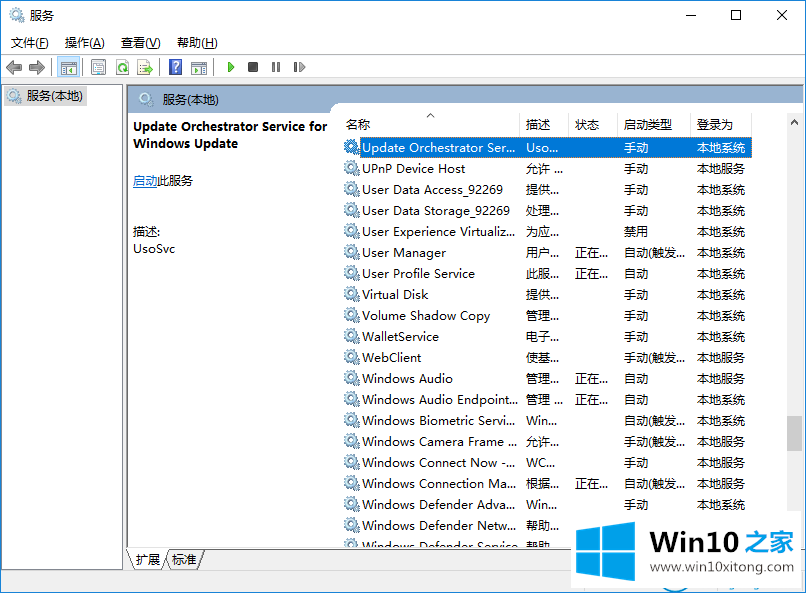Toggle the console tree show/hide icon
This screenshot has width=806, height=593.
(x=68, y=67)
